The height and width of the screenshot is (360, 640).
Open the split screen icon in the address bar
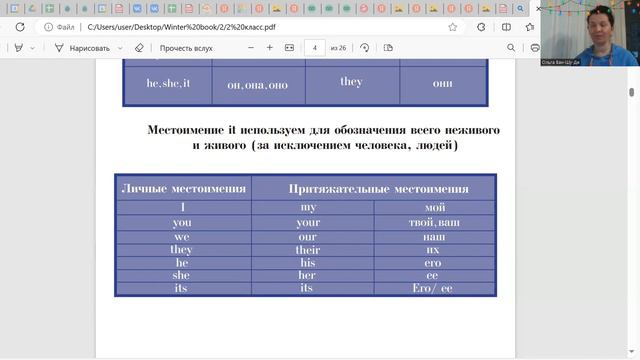(x=506, y=27)
